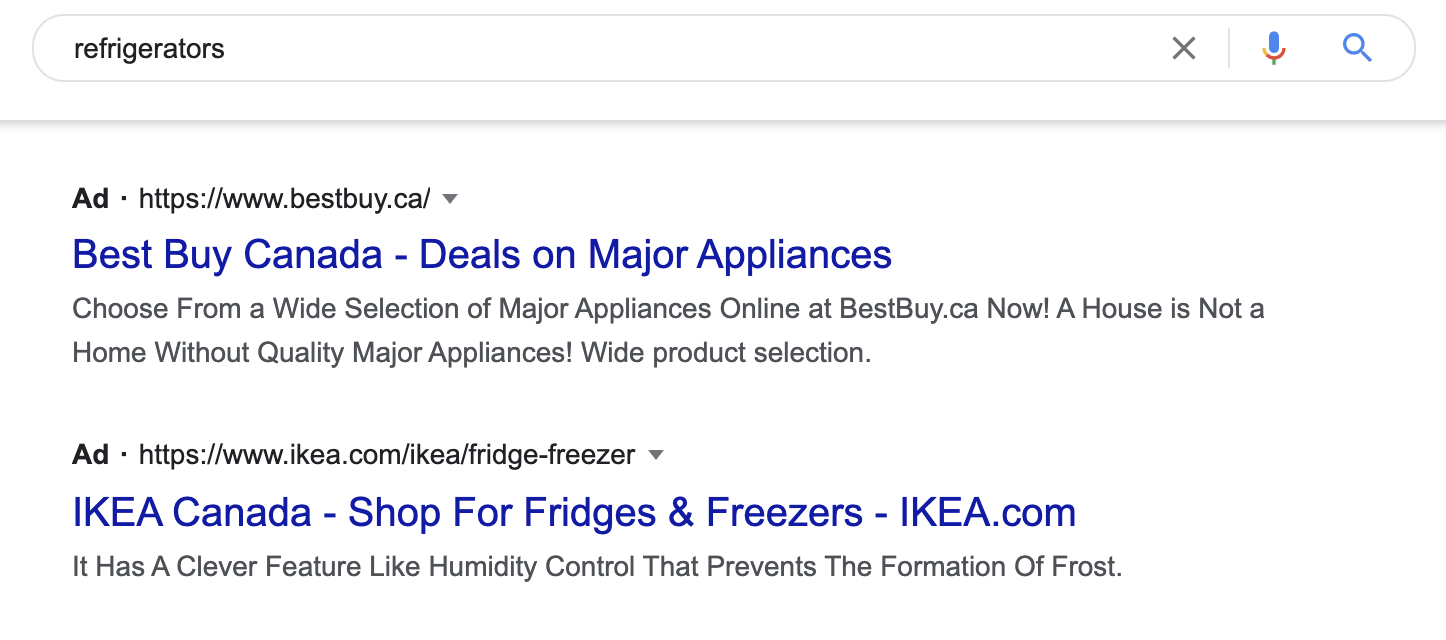Open the "IKEA Canada - Shop For Fridges" link
Image resolution: width=1446 pixels, height=640 pixels.
click(574, 513)
